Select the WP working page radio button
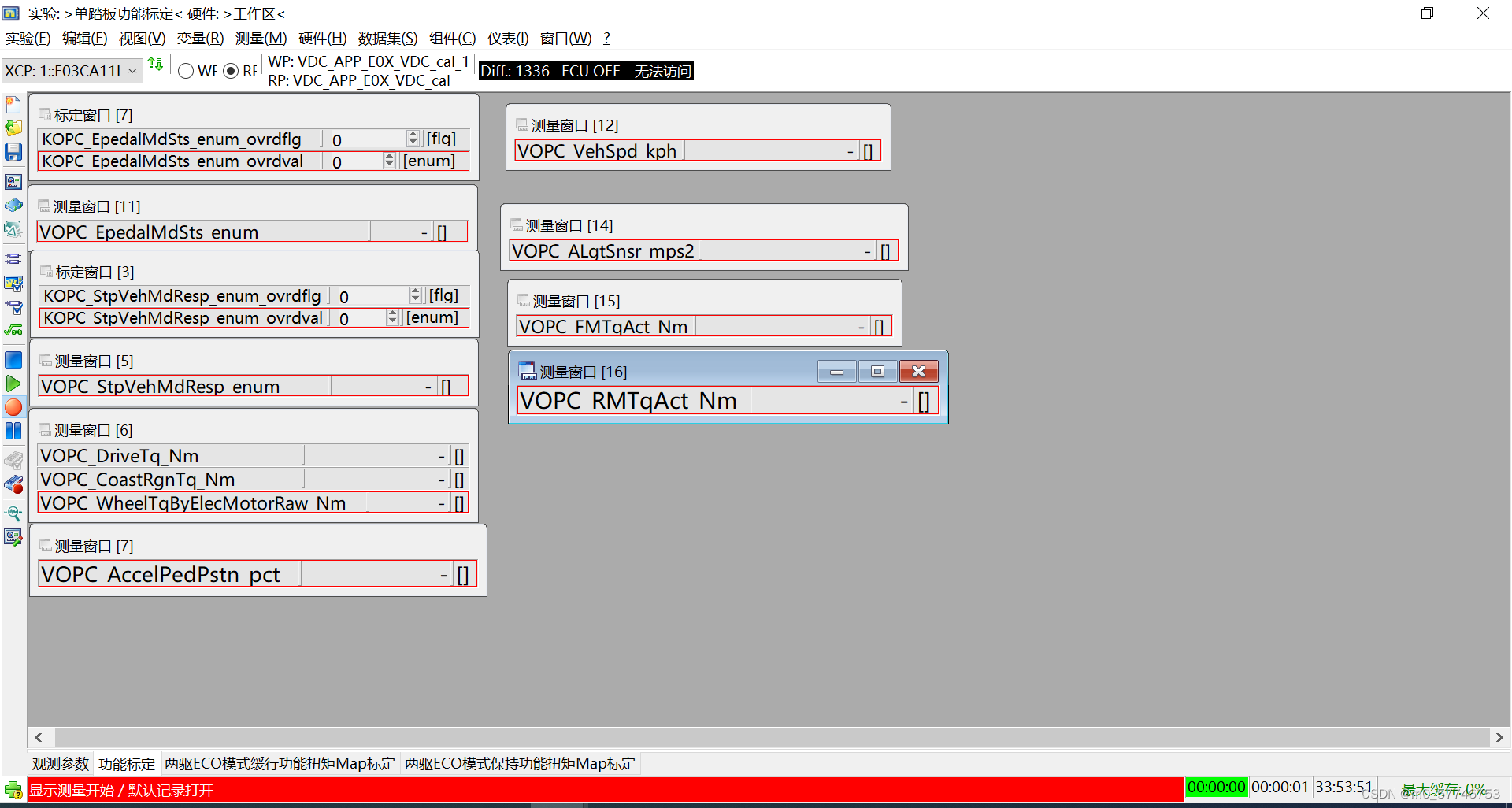 [x=186, y=71]
